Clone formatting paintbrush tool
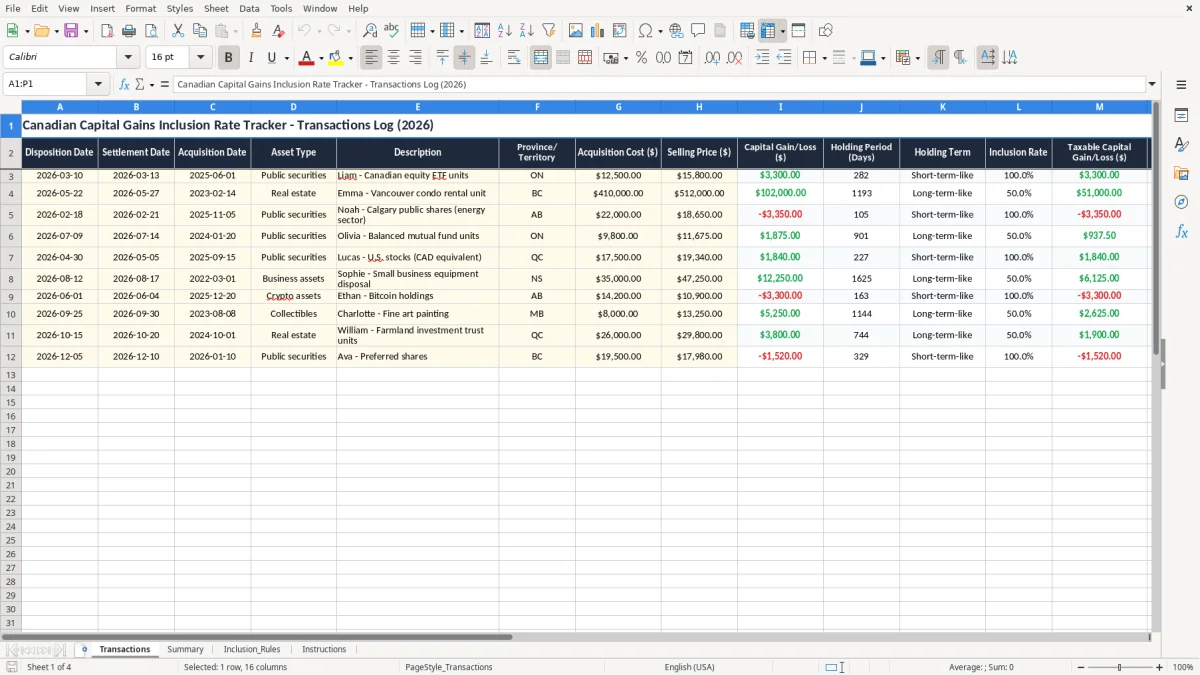 pyautogui.click(x=256, y=31)
